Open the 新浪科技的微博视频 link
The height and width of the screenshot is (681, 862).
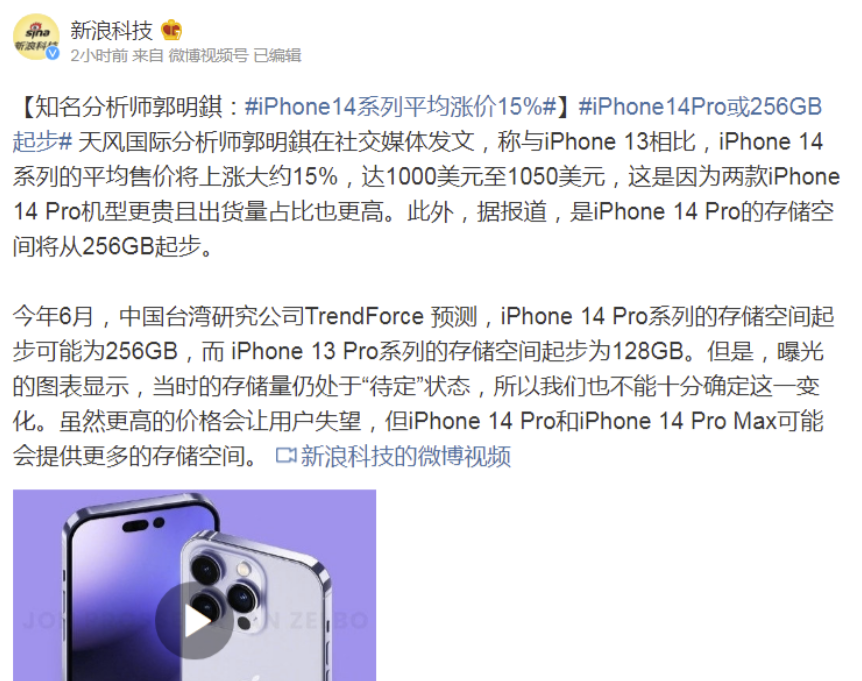(406, 456)
